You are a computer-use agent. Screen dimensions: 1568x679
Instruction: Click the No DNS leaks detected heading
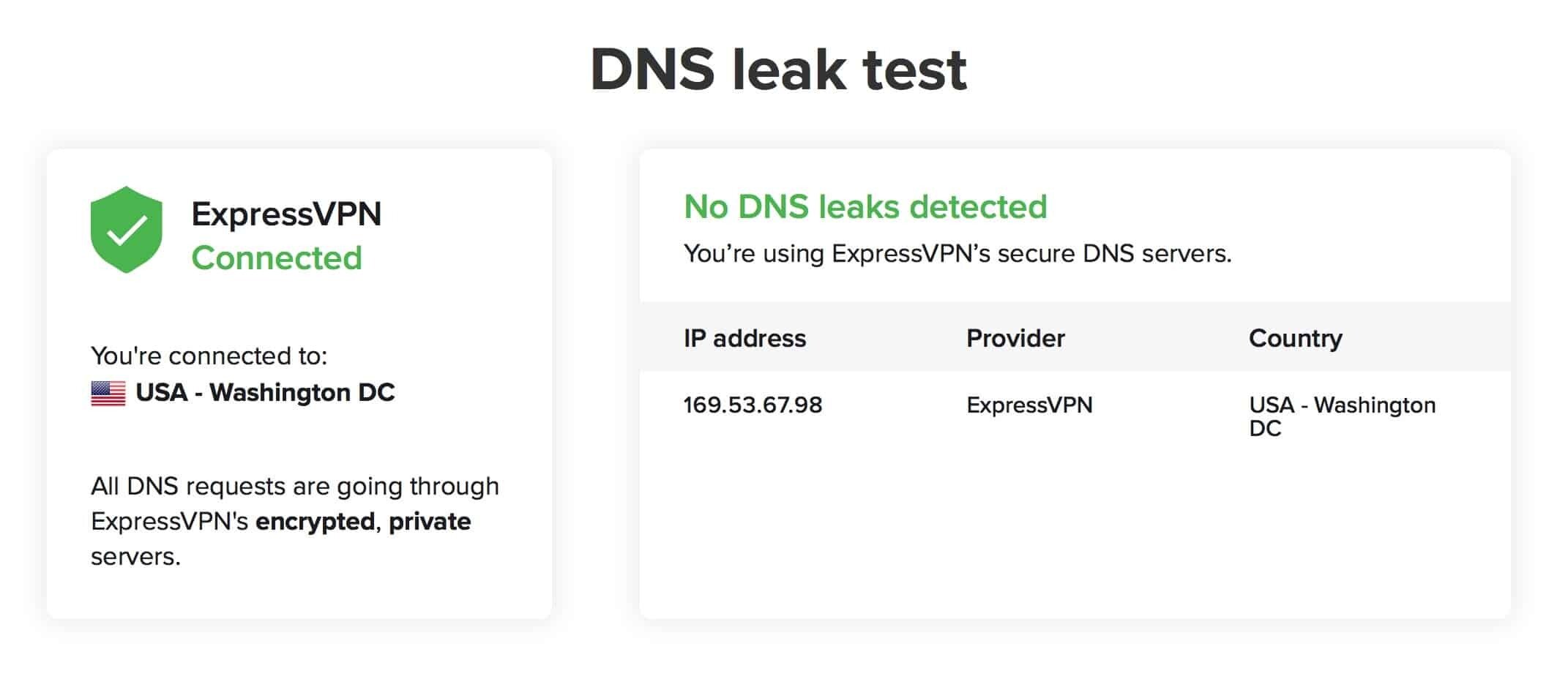pos(865,207)
